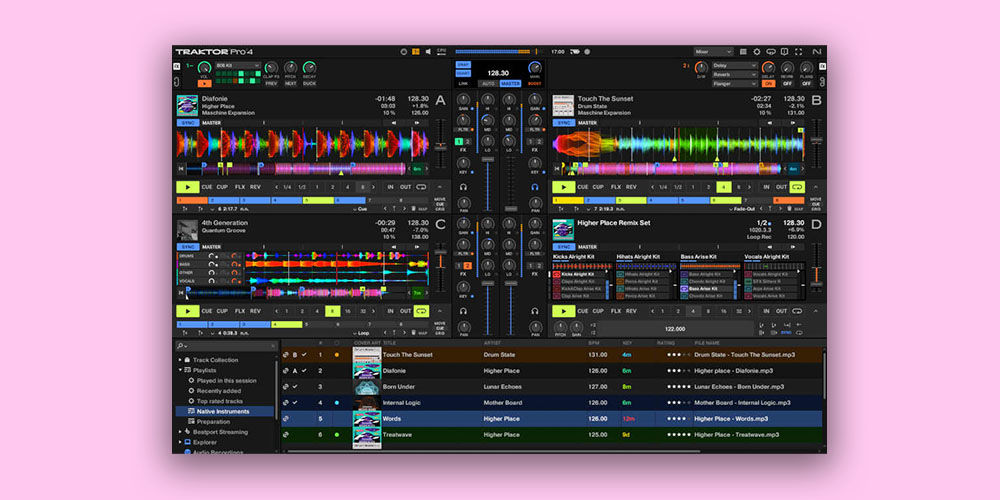Open Recently added playlist
Viewport: 1000px width, 500px height.
point(219,391)
